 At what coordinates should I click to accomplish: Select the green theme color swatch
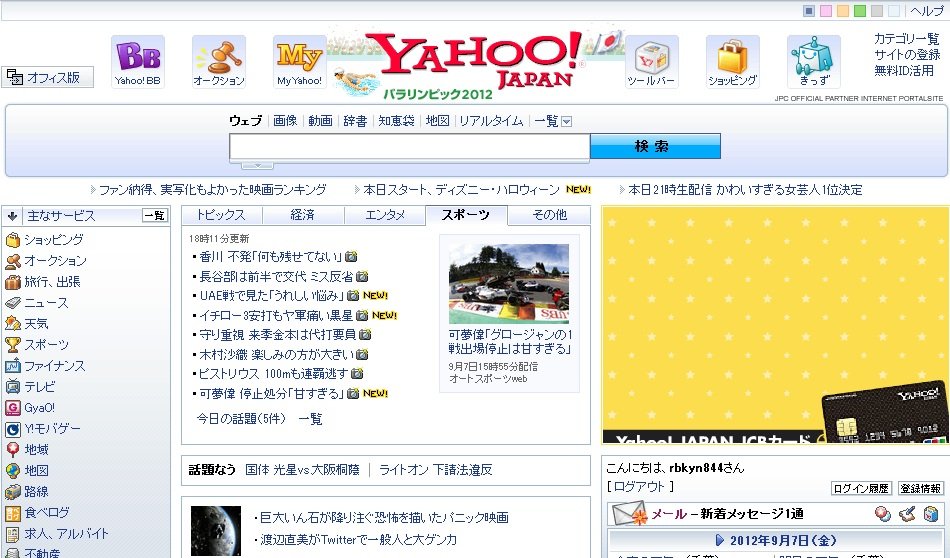[x=860, y=11]
